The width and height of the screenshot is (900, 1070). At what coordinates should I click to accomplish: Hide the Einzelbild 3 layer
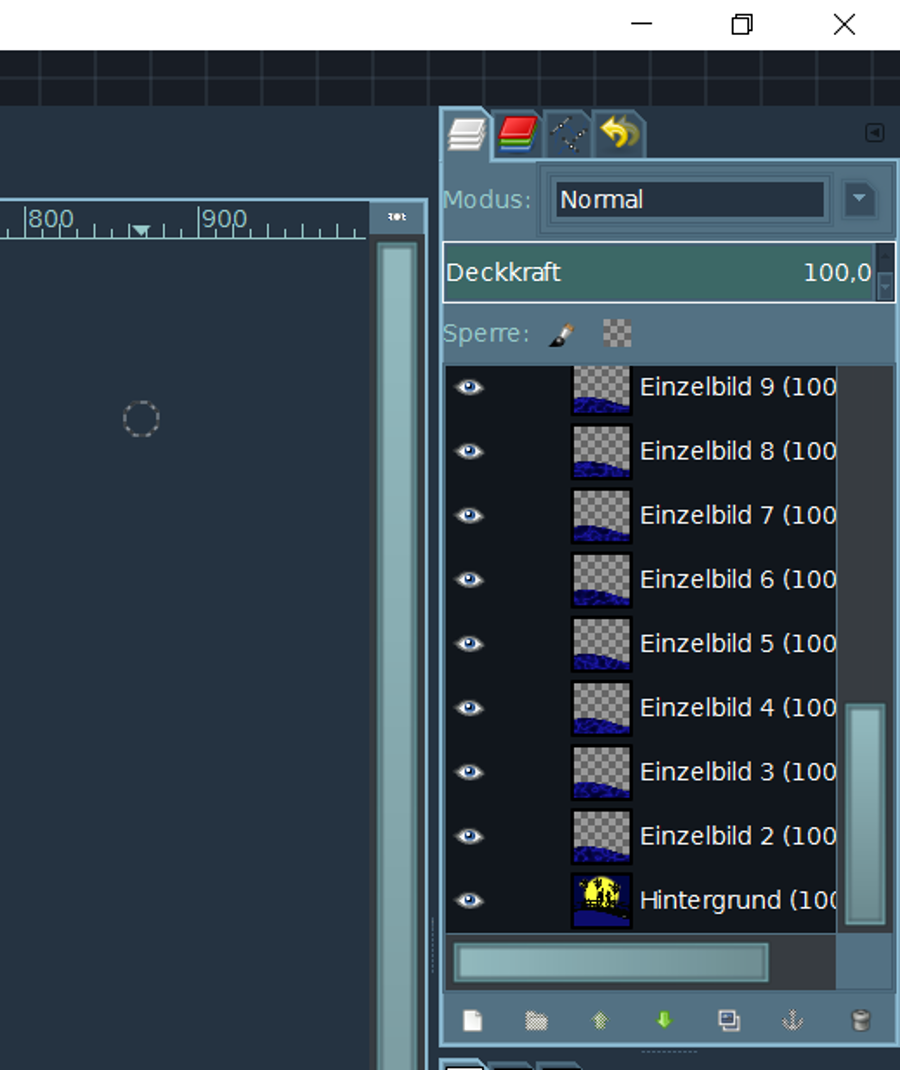coord(469,772)
